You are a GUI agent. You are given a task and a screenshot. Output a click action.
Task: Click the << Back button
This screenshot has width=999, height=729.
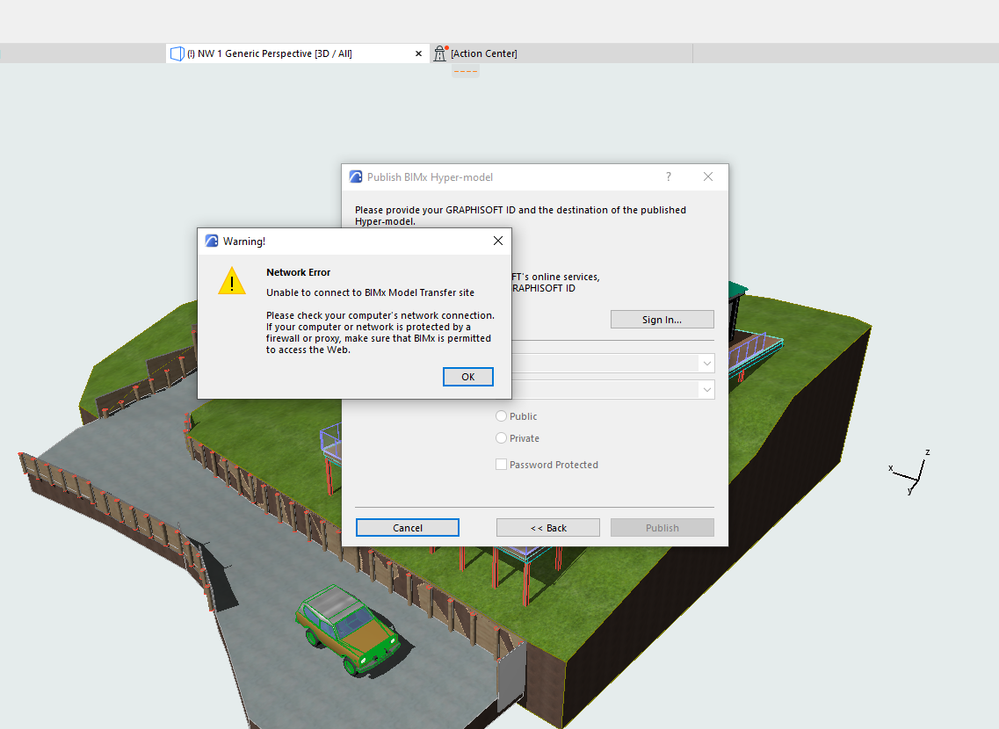click(x=548, y=528)
